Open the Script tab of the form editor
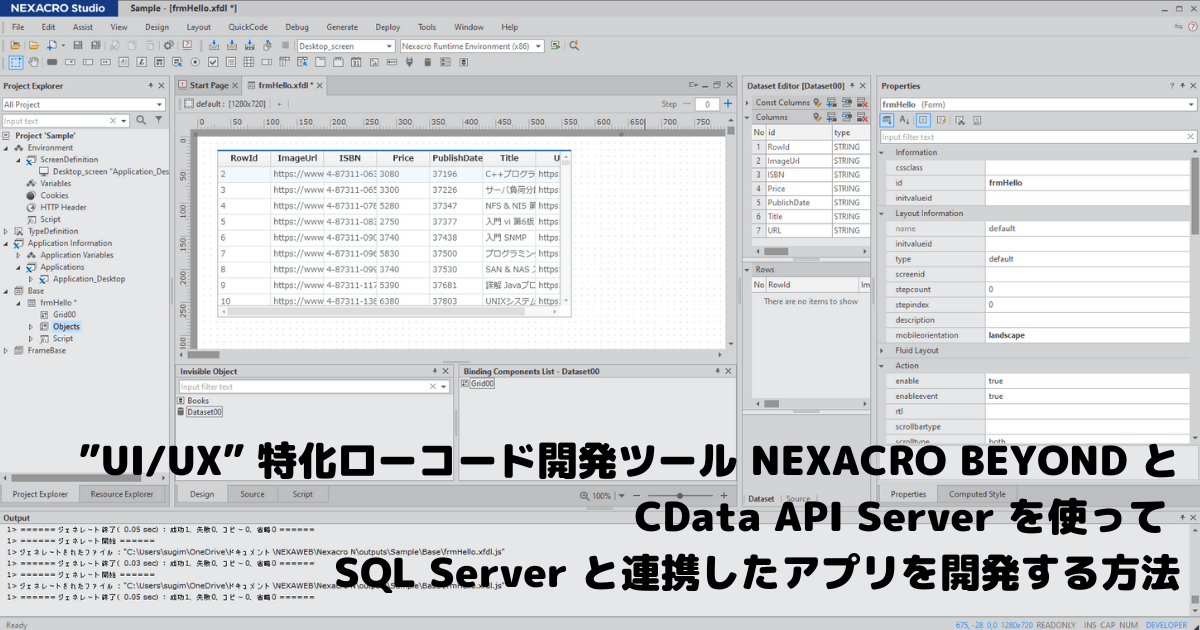This screenshot has height=630, width=1200. (x=302, y=494)
